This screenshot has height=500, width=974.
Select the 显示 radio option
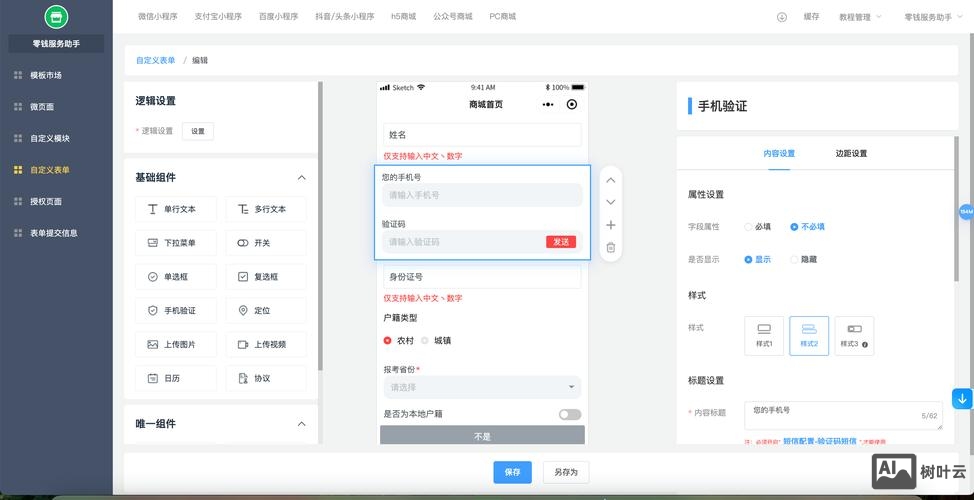tap(757, 260)
